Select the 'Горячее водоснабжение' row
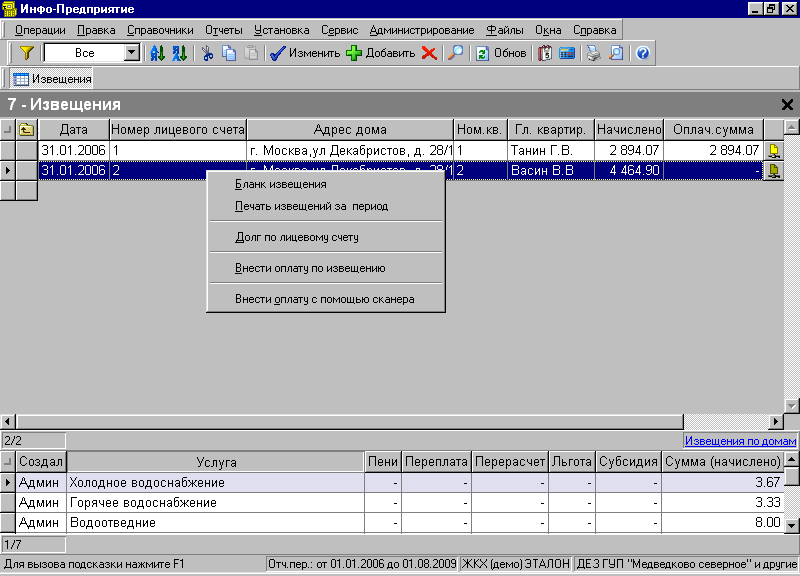This screenshot has width=800, height=576. pyautogui.click(x=392, y=503)
